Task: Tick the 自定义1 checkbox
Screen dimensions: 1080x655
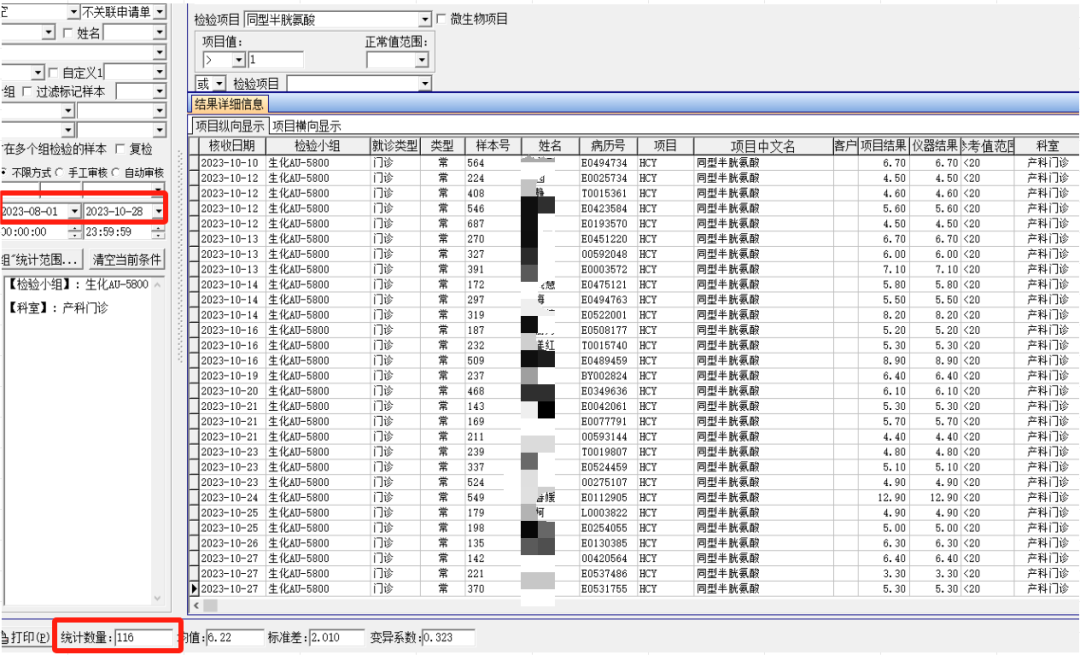Action: point(53,72)
